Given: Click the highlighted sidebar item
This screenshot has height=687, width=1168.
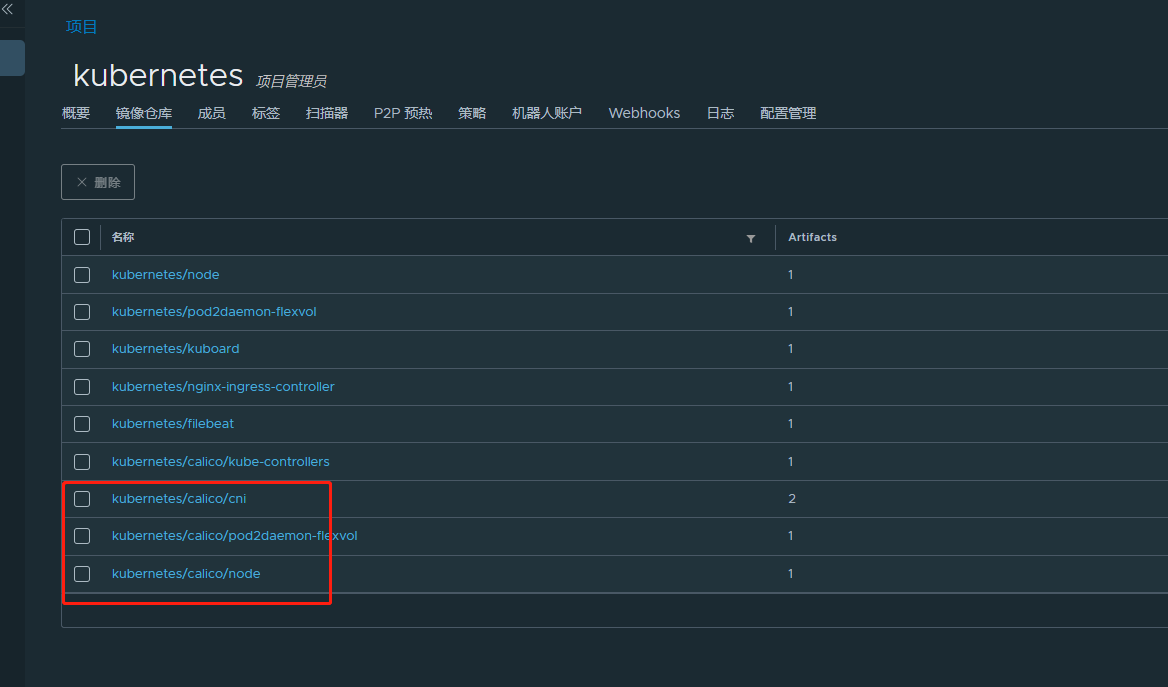Looking at the screenshot, I should 12,58.
